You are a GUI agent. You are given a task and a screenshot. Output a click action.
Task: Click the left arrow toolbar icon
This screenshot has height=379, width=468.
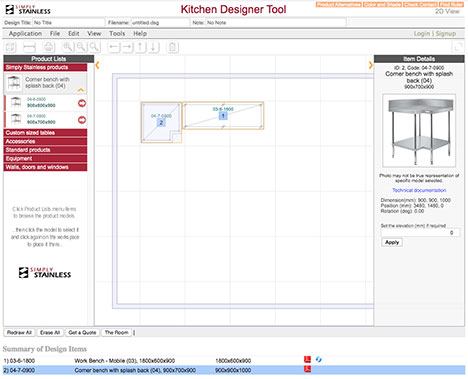pyautogui.click(x=114, y=47)
